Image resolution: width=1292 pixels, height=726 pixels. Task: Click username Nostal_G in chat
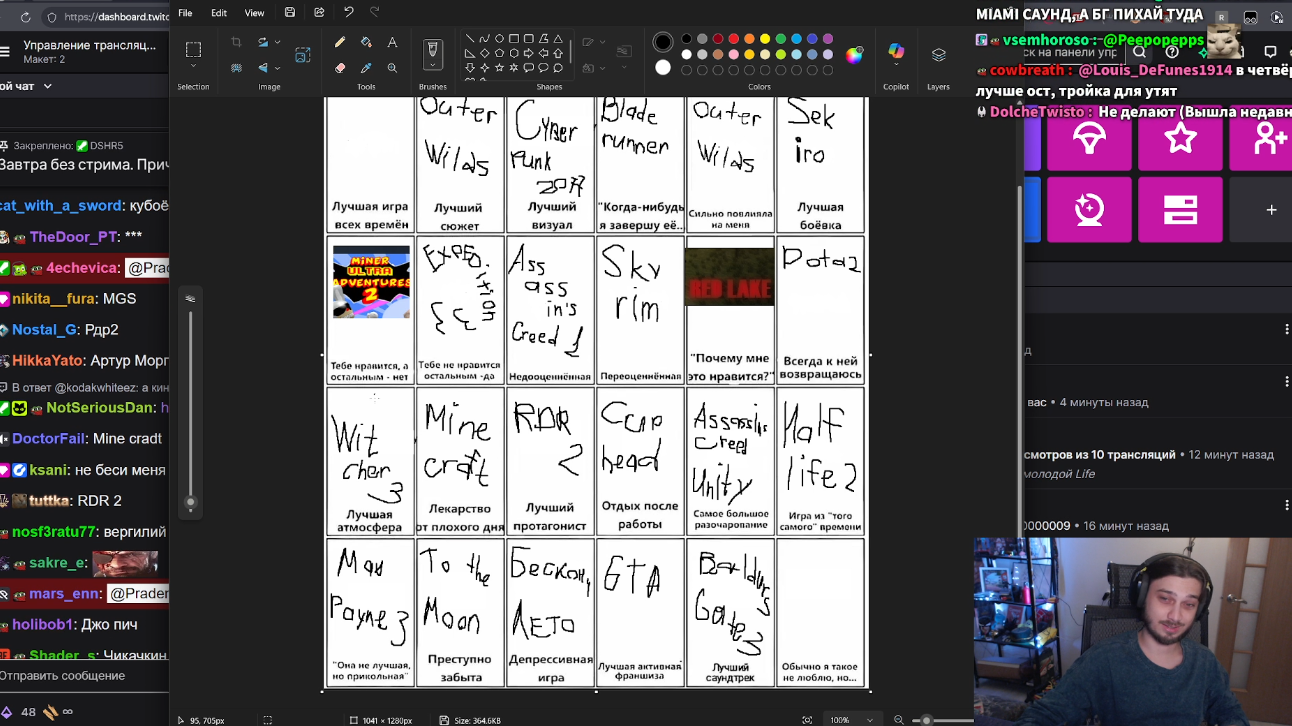pos(44,330)
